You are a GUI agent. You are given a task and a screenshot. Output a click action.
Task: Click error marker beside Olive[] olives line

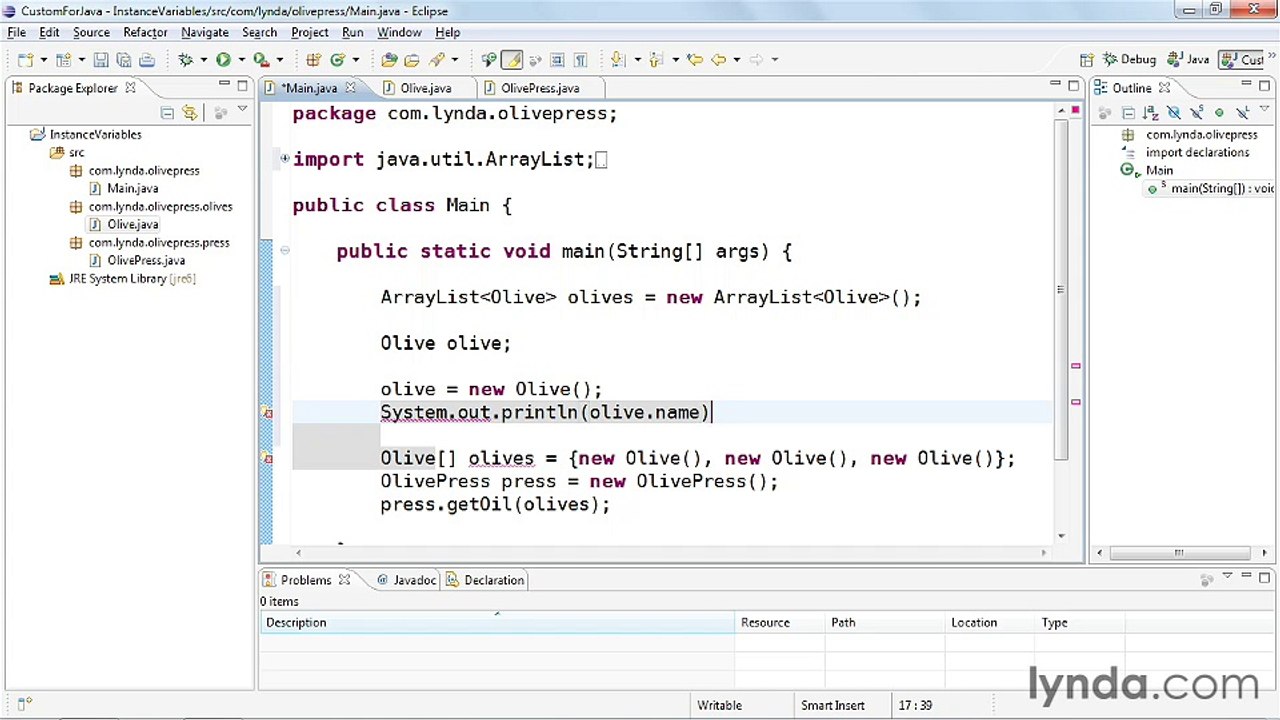[x=267, y=458]
